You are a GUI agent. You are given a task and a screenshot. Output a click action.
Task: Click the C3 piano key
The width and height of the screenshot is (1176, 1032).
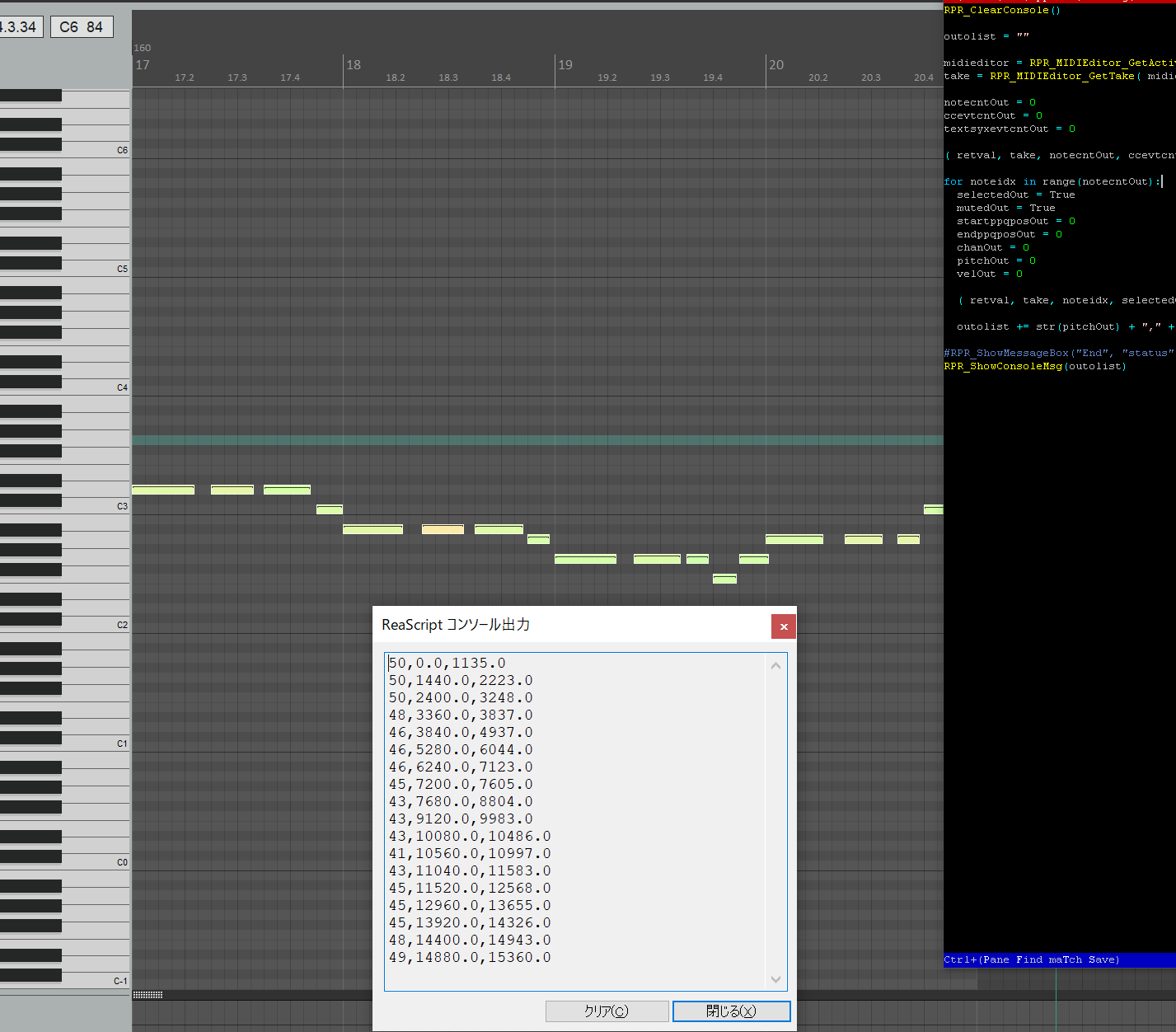click(96, 506)
